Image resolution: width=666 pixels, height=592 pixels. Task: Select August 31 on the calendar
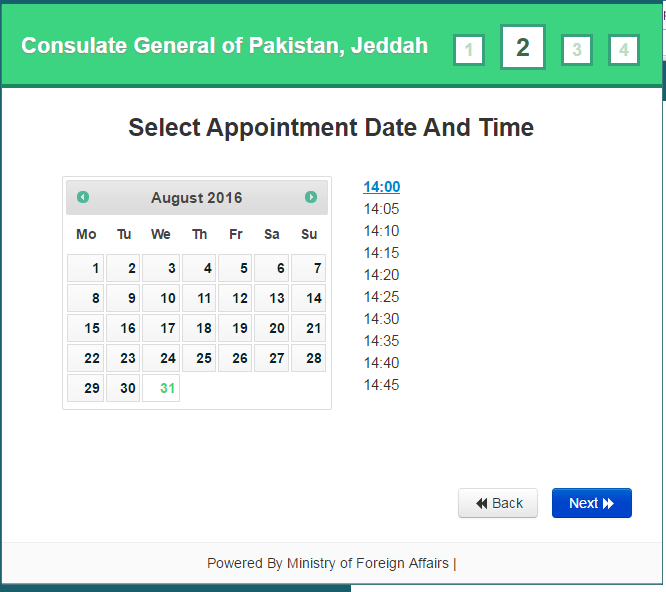coord(161,388)
